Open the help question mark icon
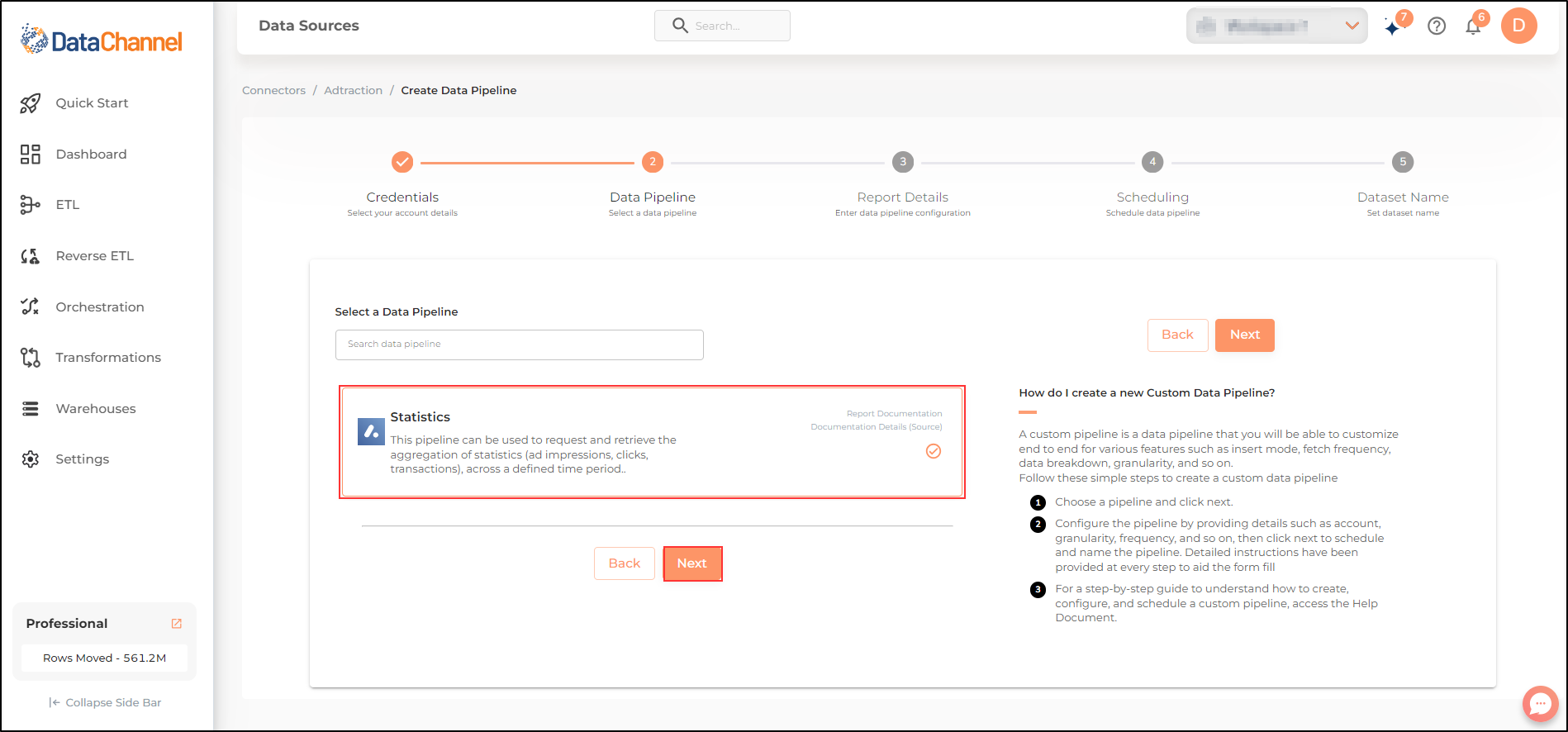The image size is (1568, 732). [x=1437, y=26]
